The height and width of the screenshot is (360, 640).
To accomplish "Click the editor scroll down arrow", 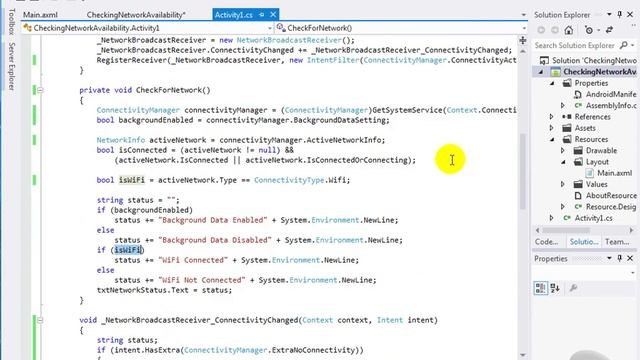I will pyautogui.click(x=523, y=355).
